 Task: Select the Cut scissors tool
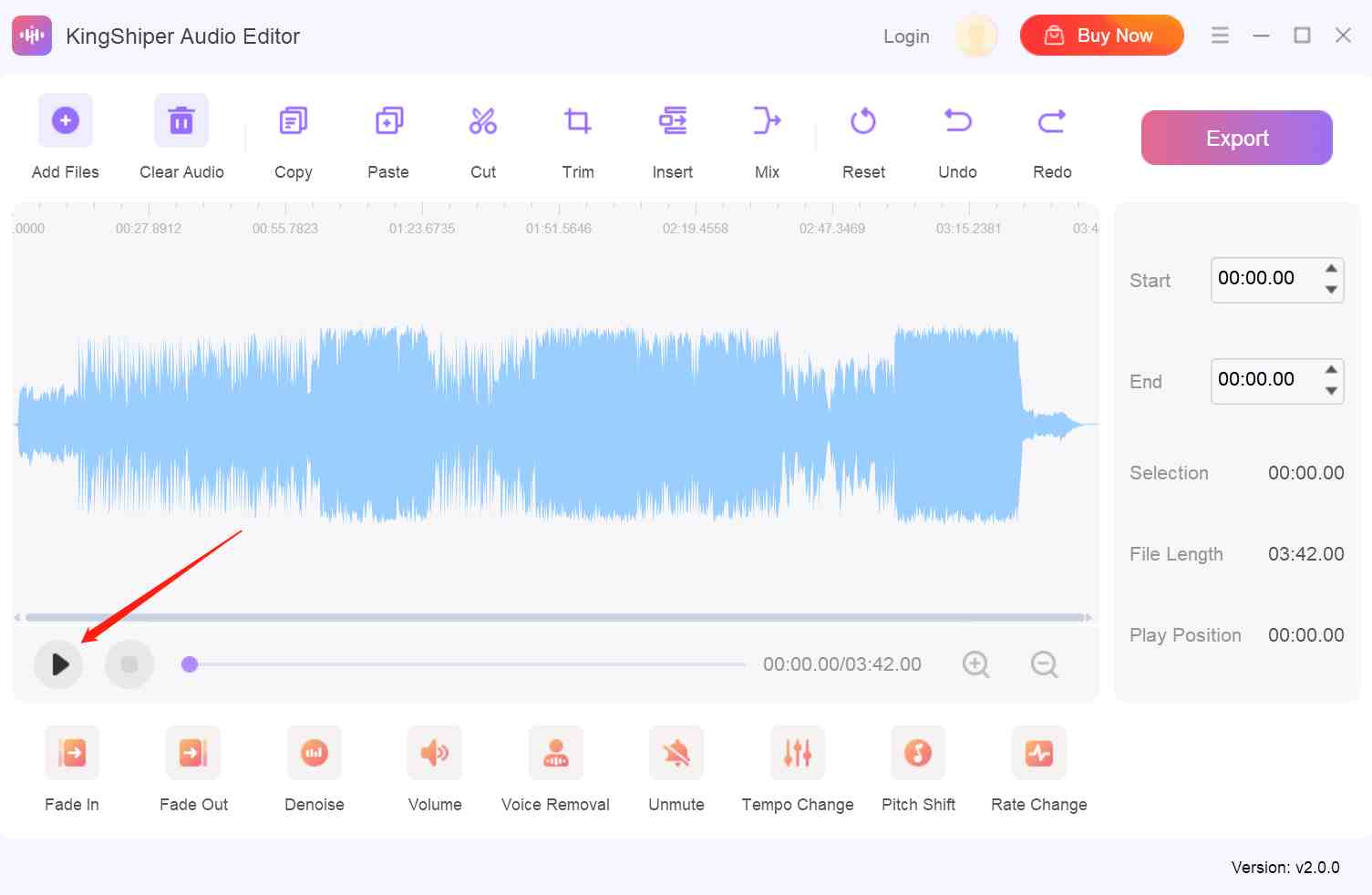coord(483,120)
